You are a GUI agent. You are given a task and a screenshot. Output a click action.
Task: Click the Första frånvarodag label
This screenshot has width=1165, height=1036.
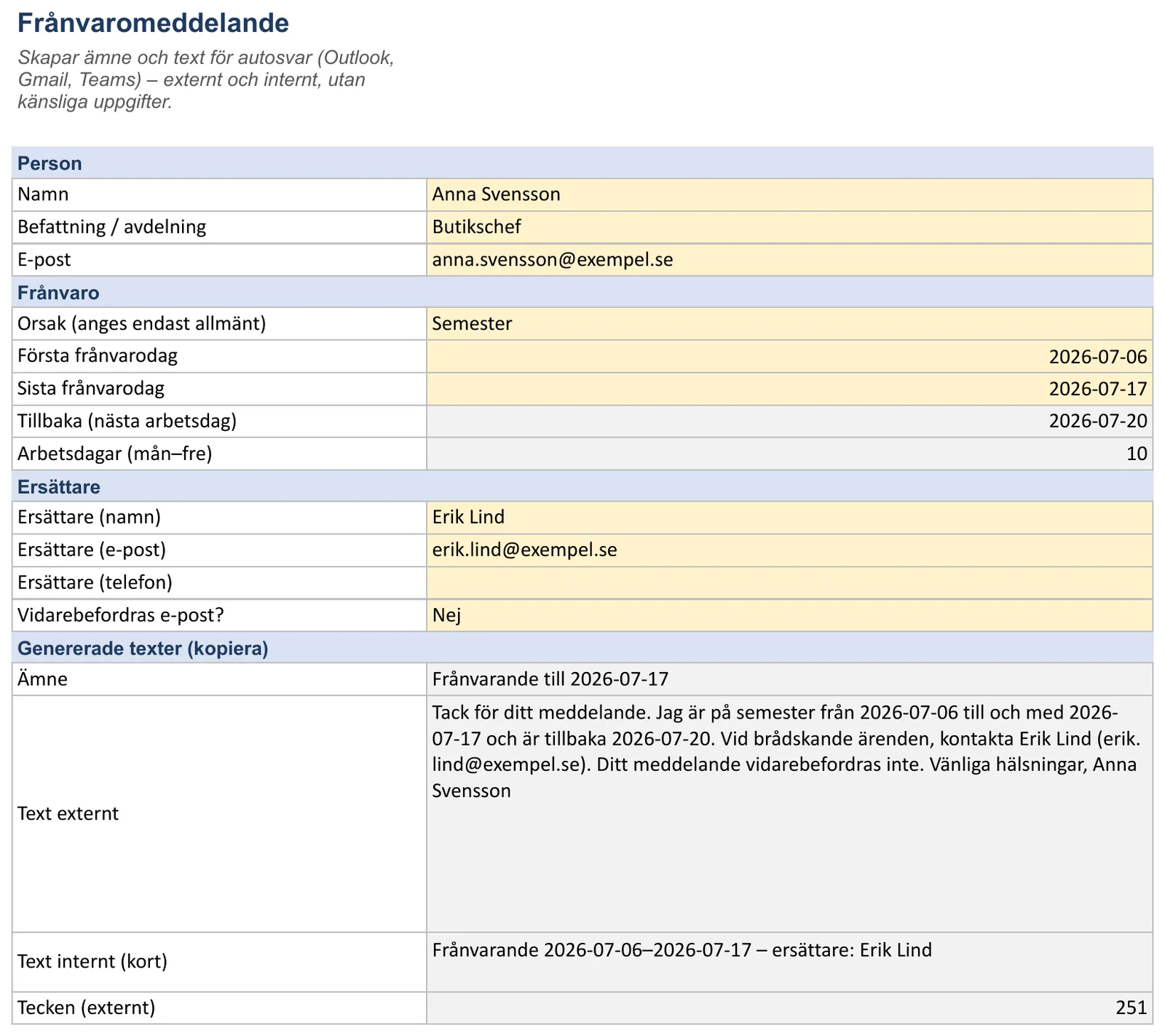click(x=98, y=356)
